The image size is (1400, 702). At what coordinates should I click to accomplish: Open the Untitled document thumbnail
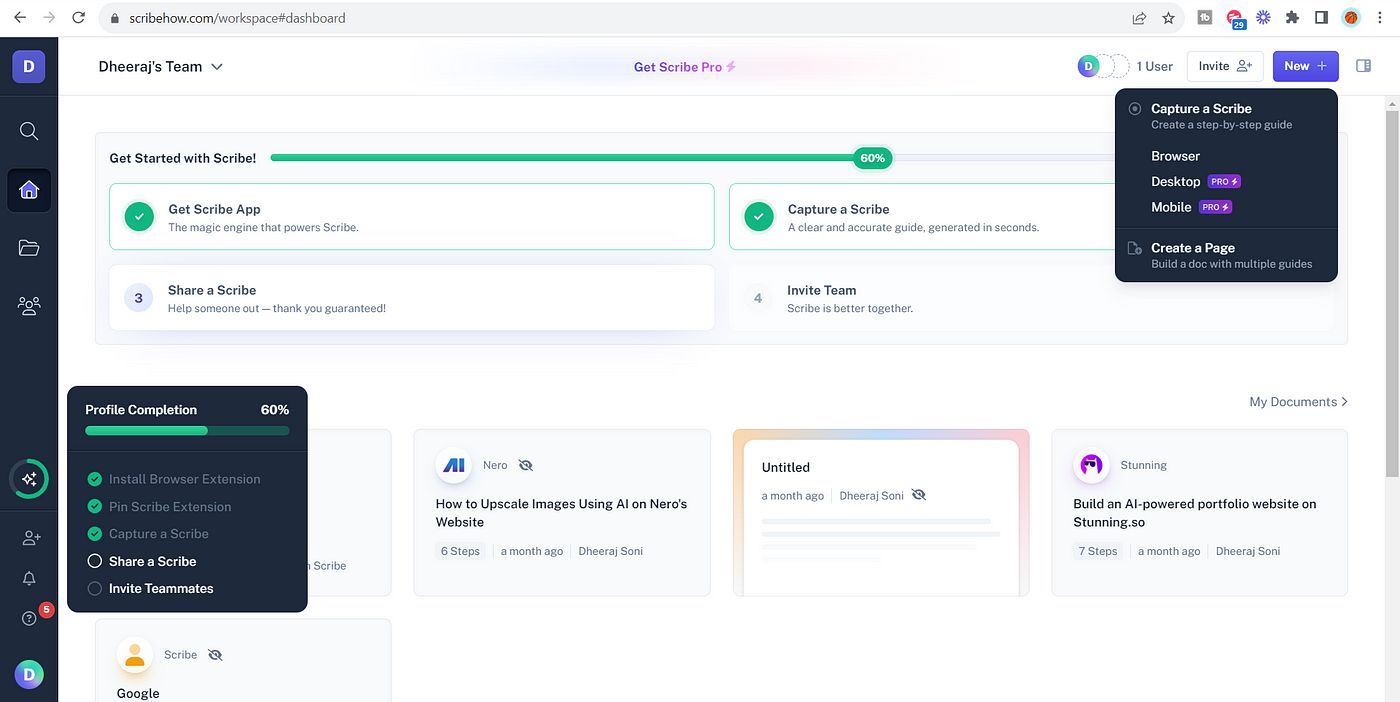point(881,513)
